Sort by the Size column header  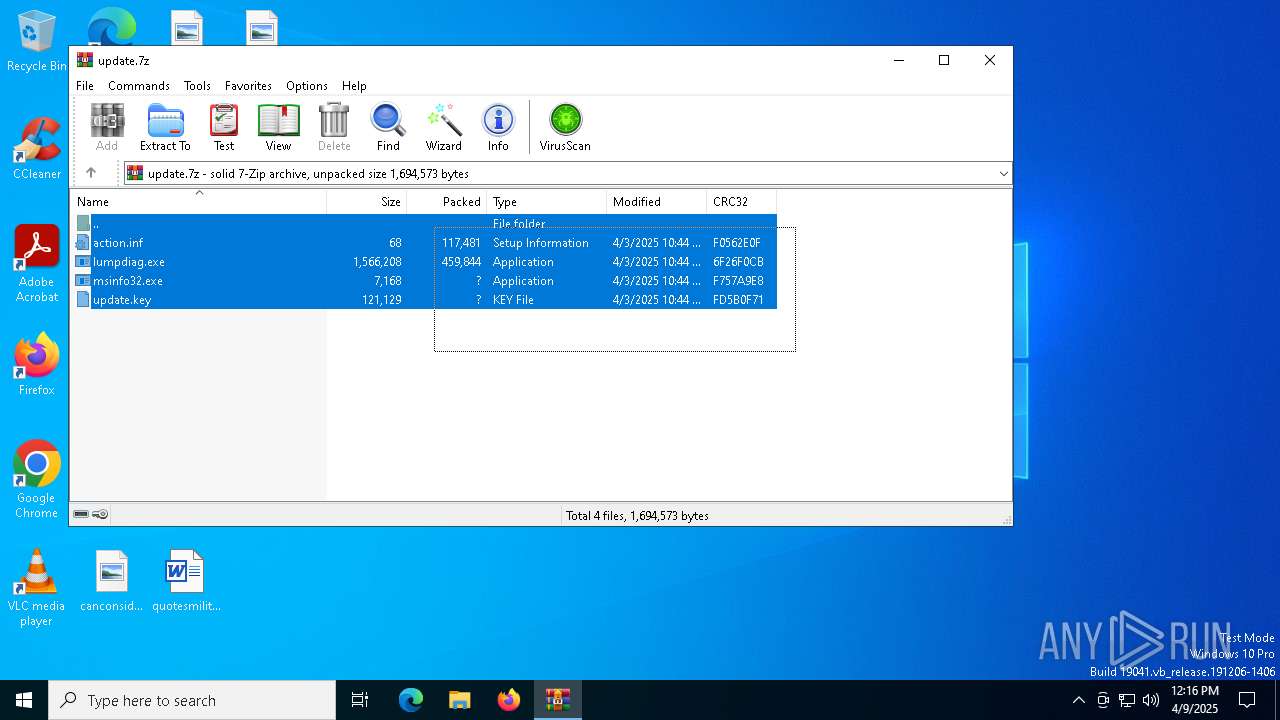[x=367, y=201]
